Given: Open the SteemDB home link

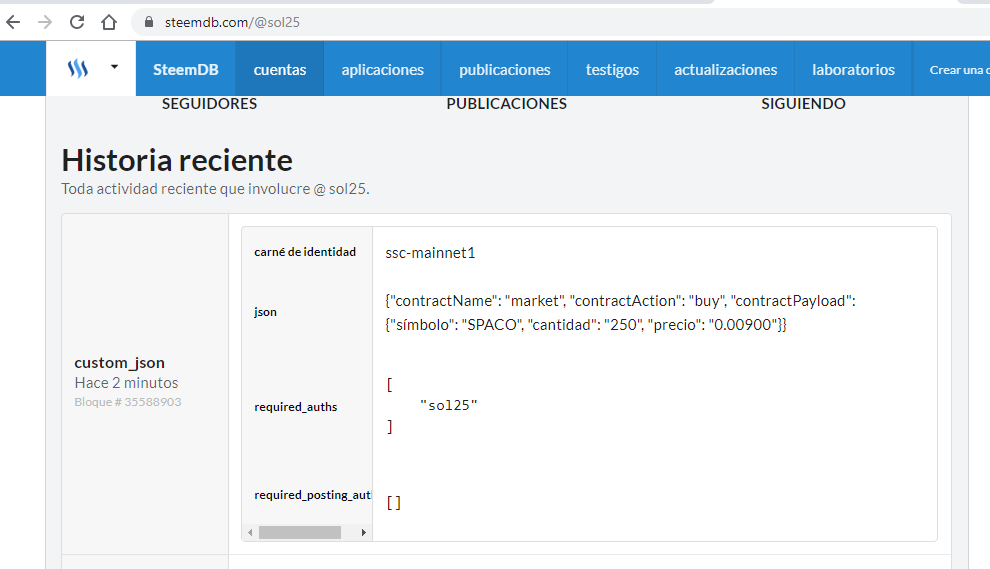Looking at the screenshot, I should click(x=186, y=69).
